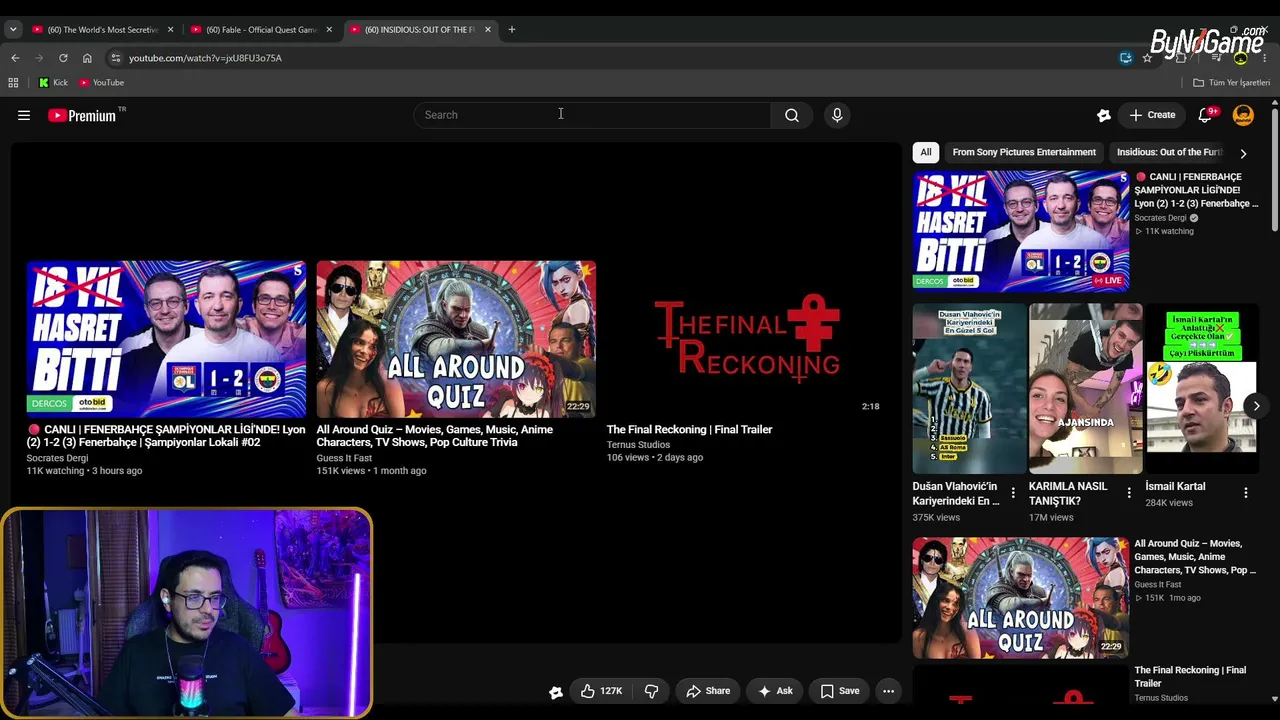Open sidebar CANLI FENERBAHÇE video title
The height and width of the screenshot is (720, 1280).
click(x=1197, y=190)
